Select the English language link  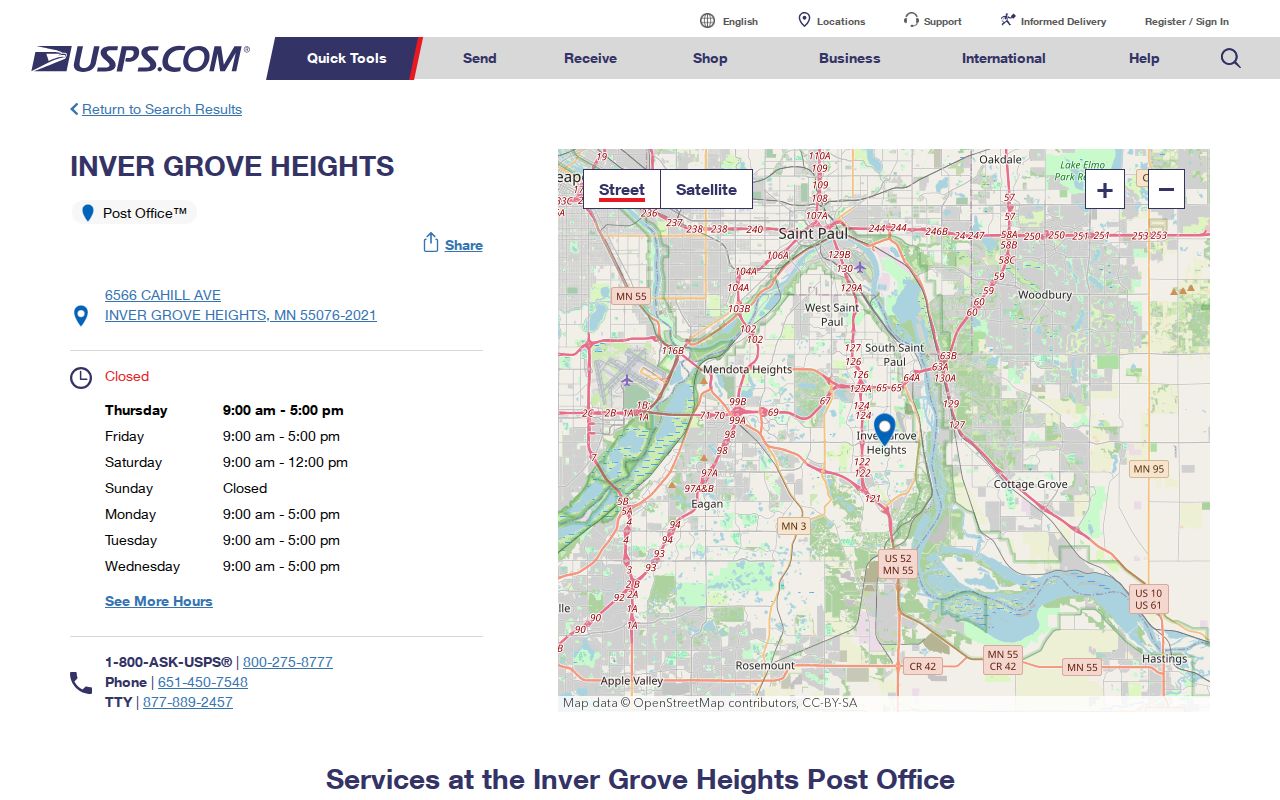coord(740,21)
